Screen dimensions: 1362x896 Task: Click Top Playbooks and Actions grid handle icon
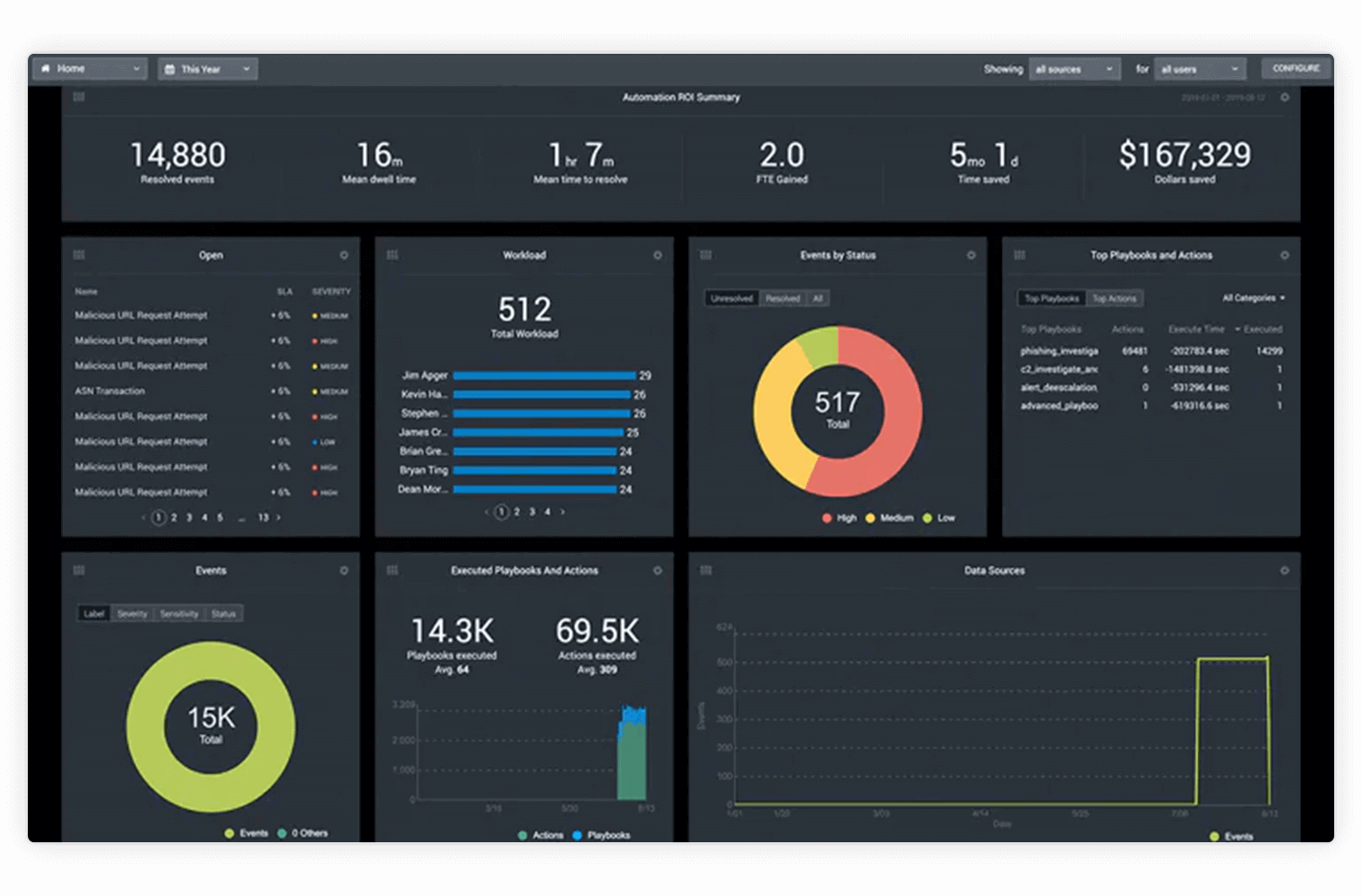[x=1020, y=255]
